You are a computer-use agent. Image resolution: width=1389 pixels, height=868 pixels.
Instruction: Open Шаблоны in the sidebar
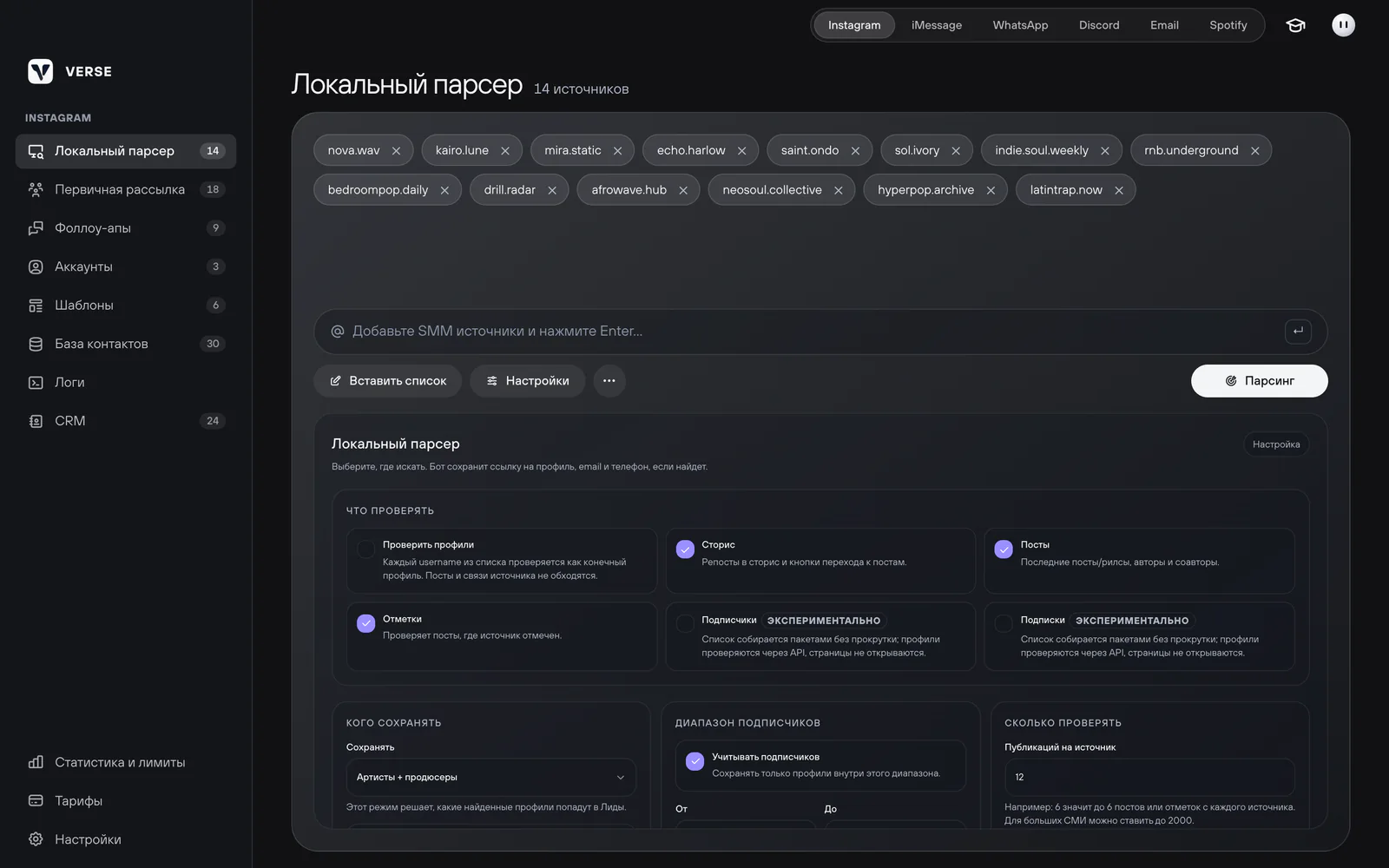click(x=126, y=306)
